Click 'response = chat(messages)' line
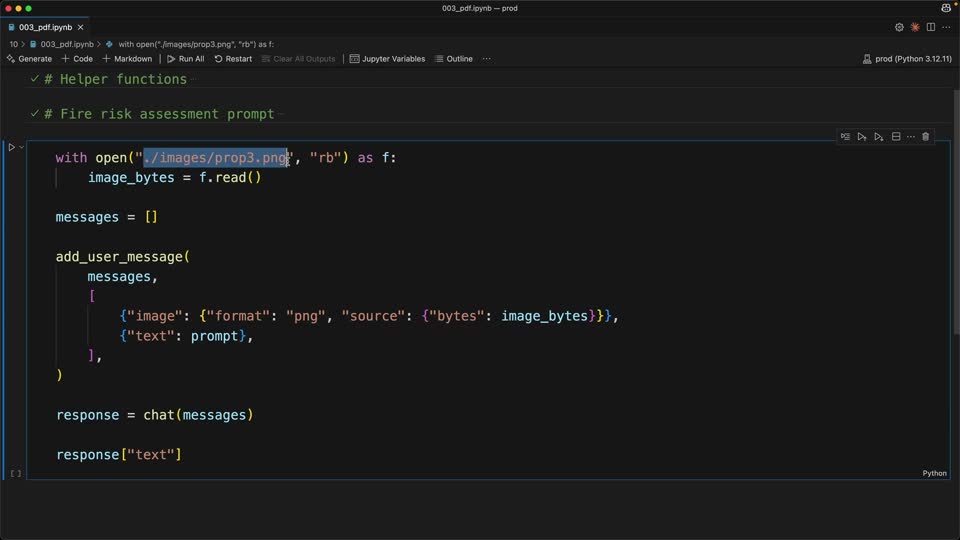This screenshot has width=960, height=540. [x=155, y=415]
